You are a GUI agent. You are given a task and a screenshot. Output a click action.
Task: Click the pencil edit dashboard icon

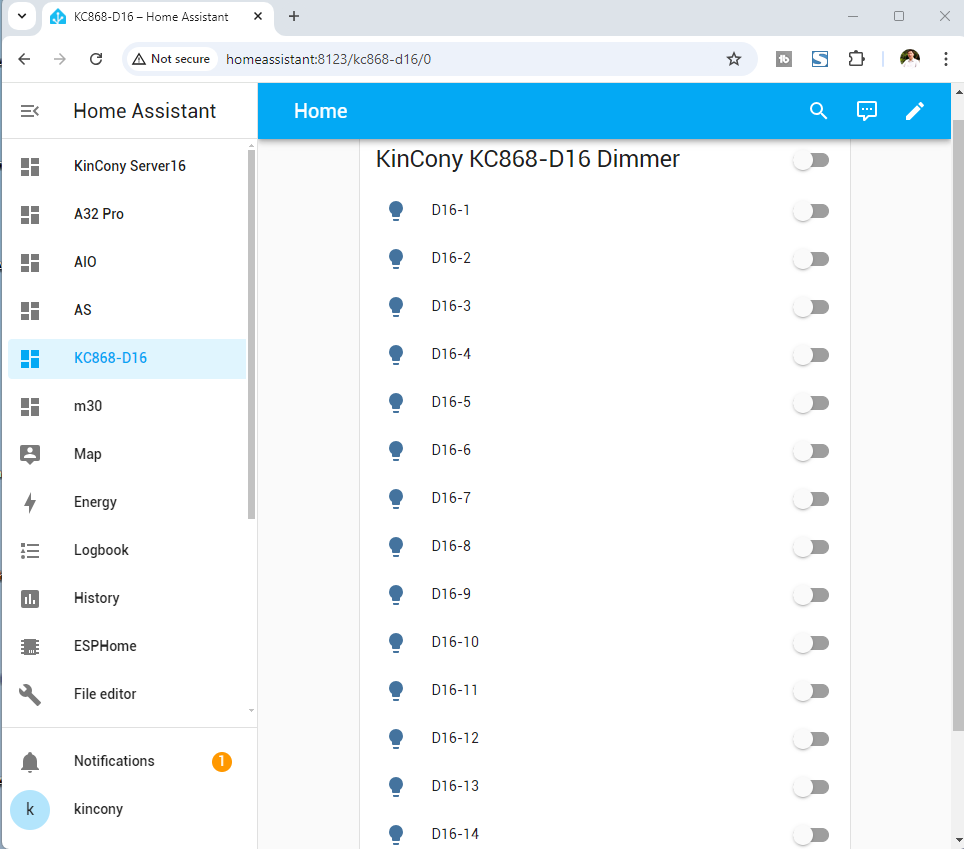pos(915,111)
